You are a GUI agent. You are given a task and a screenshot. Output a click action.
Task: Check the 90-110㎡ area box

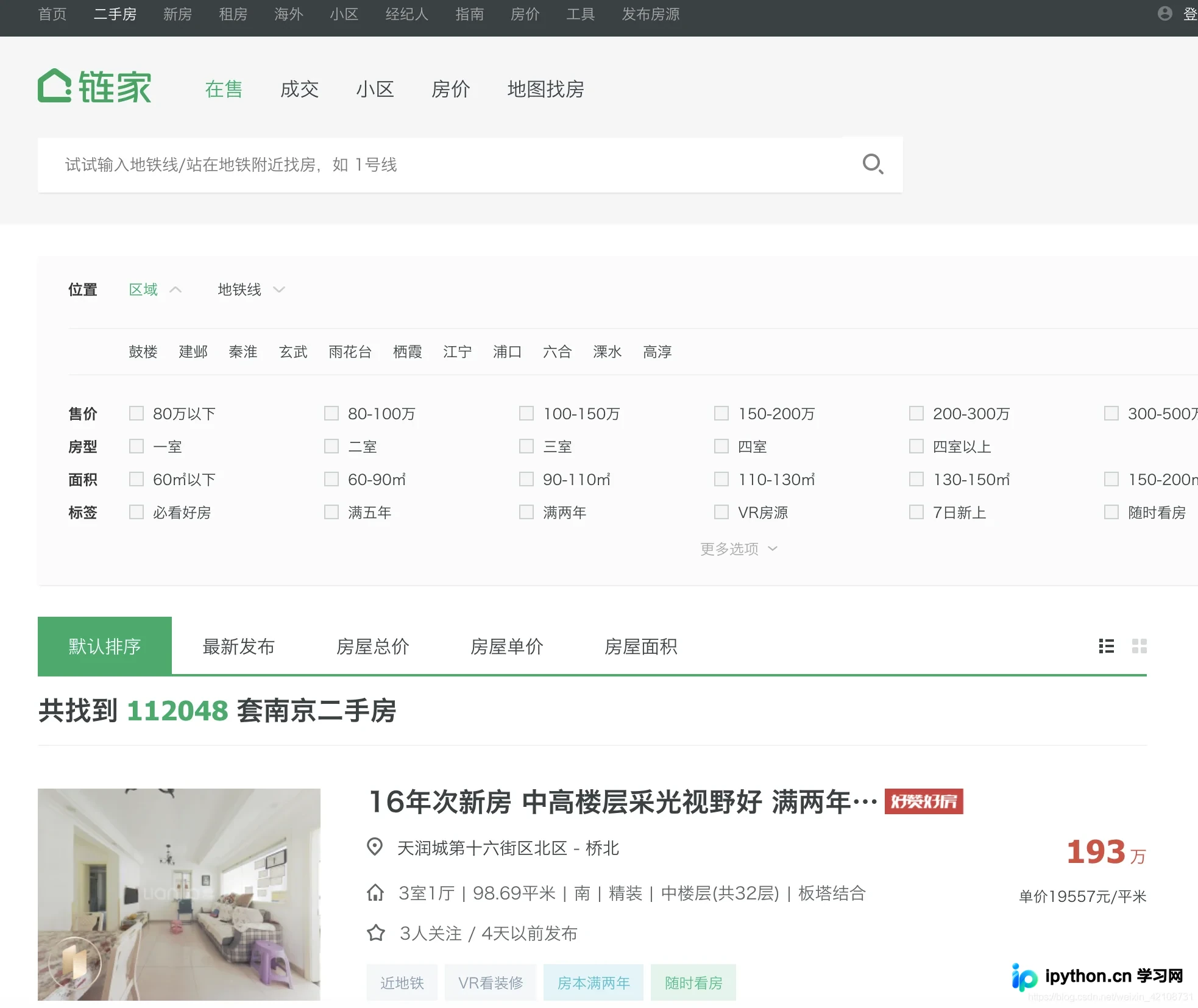point(526,479)
